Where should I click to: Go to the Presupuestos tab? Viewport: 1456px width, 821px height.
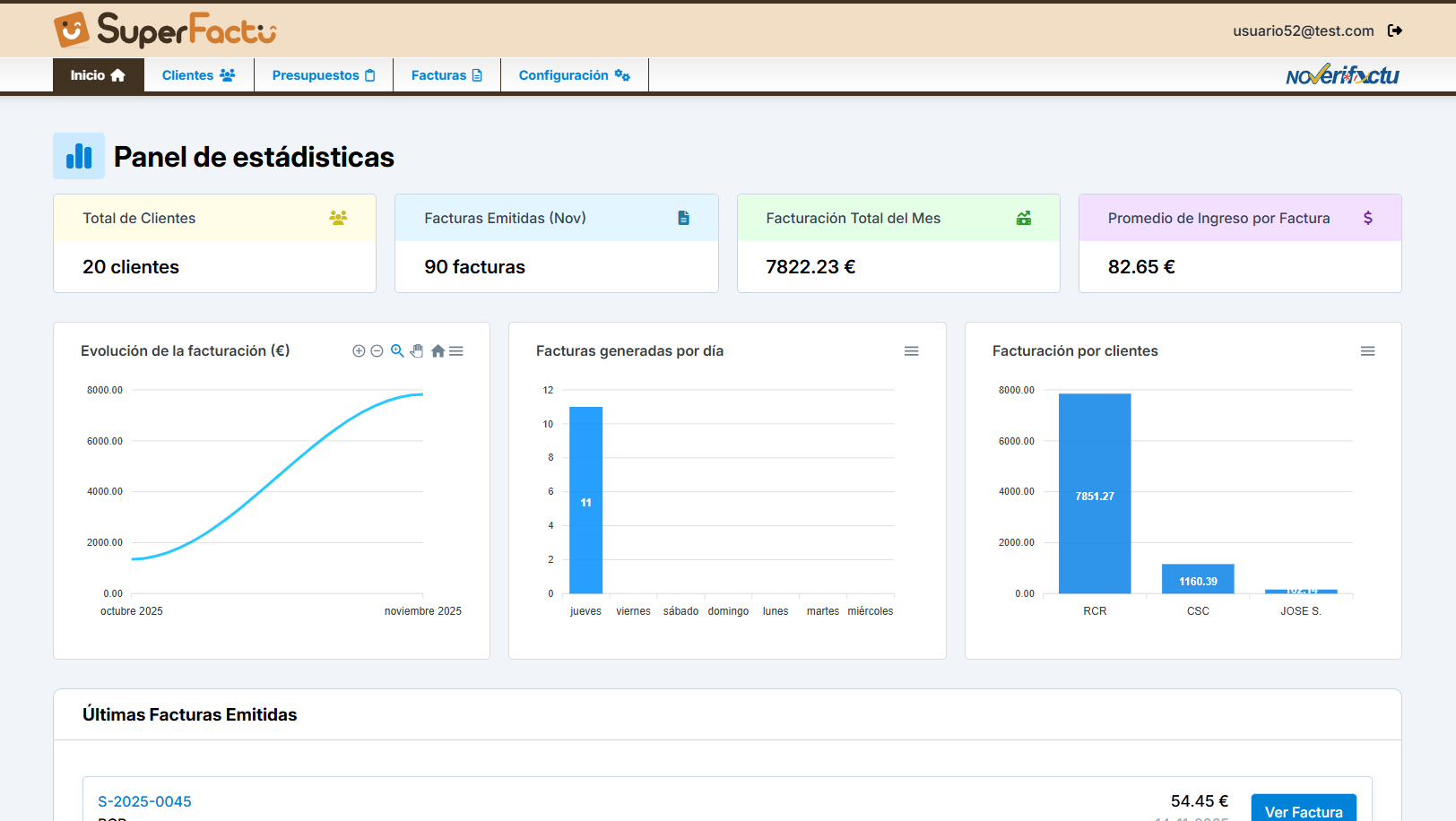(x=323, y=75)
